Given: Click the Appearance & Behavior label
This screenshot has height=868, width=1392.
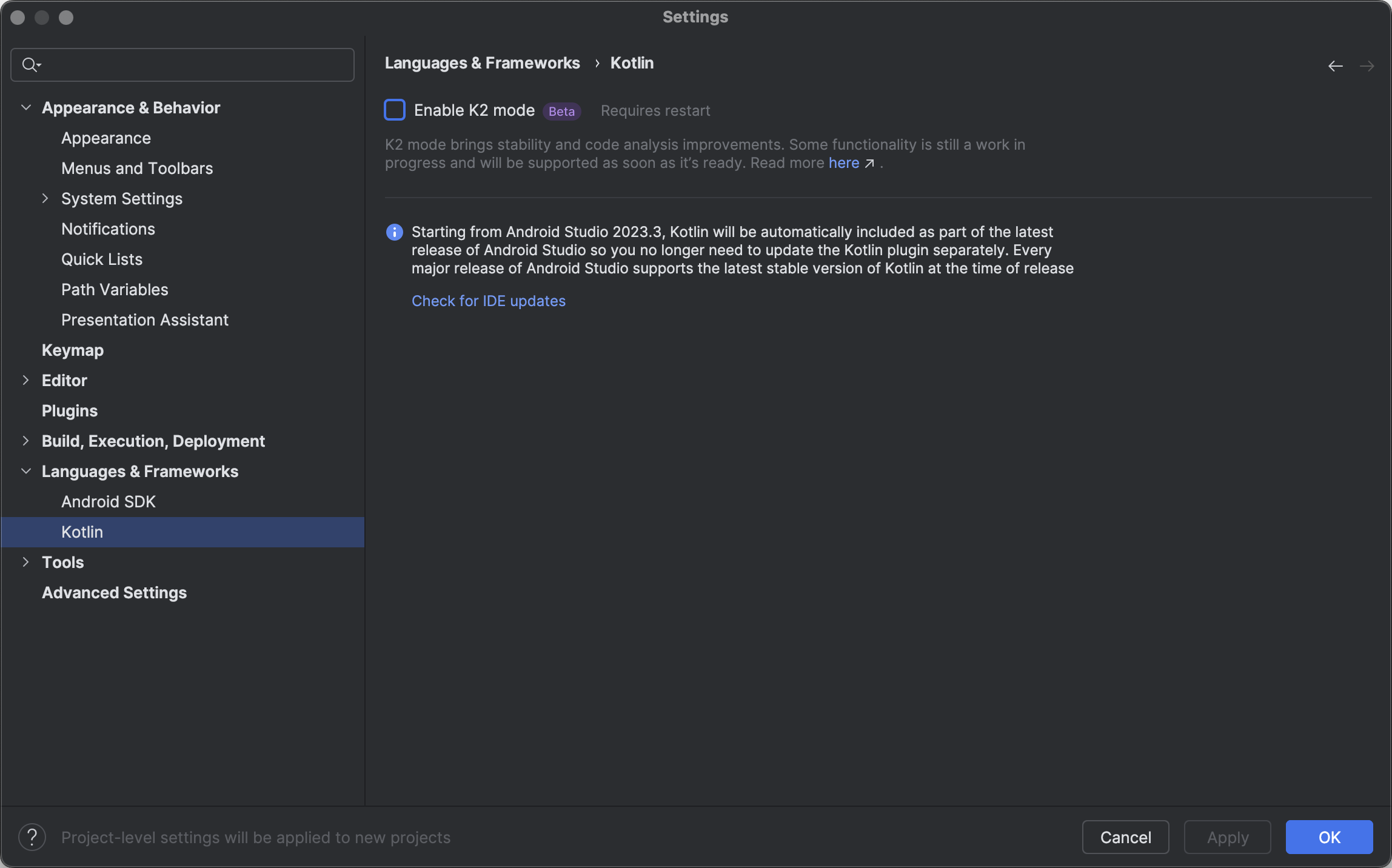Looking at the screenshot, I should [131, 108].
